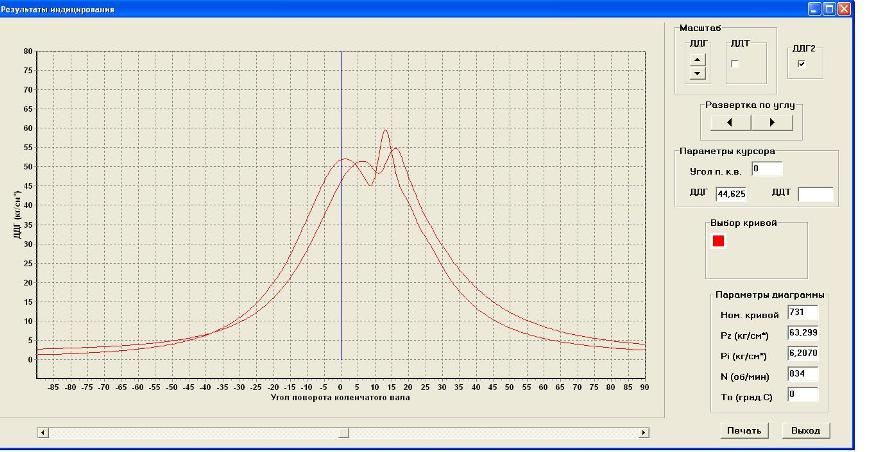Click the blue cursor line on the chart
870x452 pixels.
point(341,205)
